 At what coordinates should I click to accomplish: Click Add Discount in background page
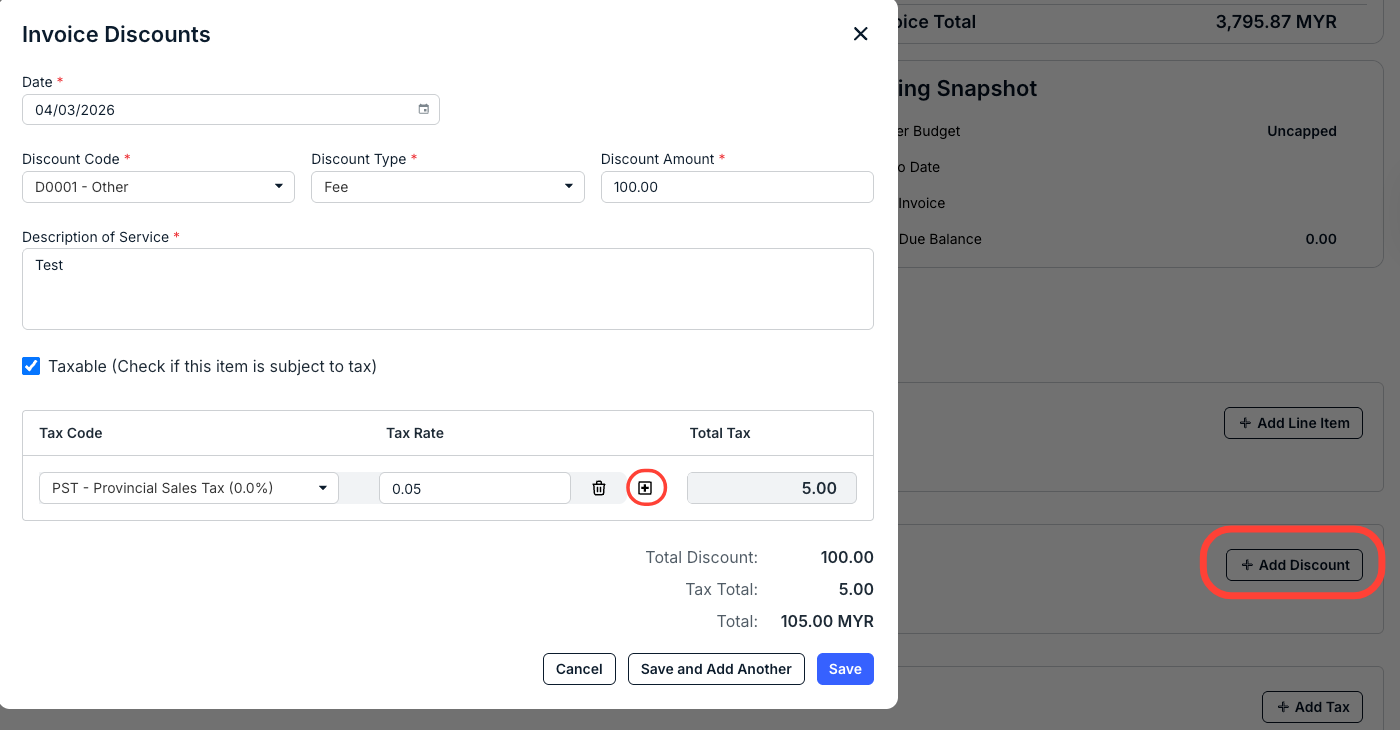[x=1294, y=565]
